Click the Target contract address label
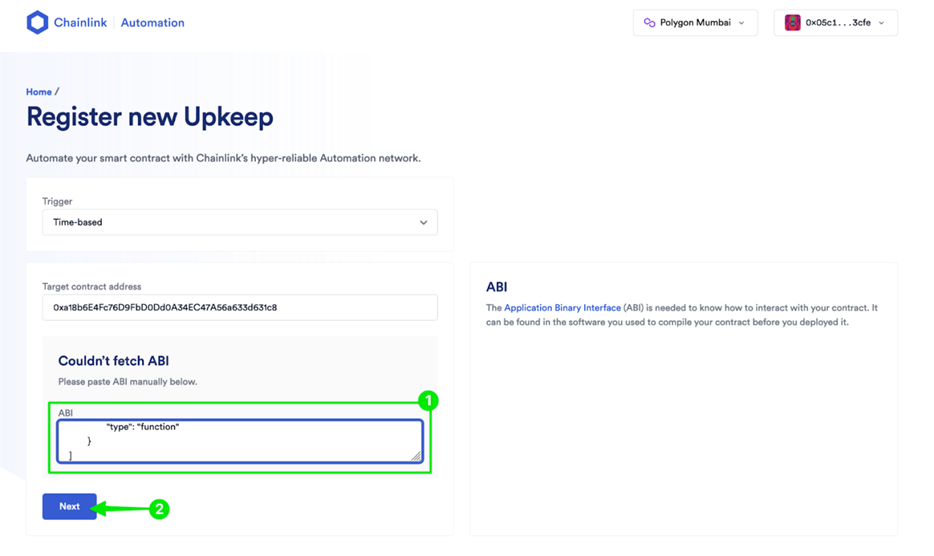The height and width of the screenshot is (556, 934). click(92, 287)
